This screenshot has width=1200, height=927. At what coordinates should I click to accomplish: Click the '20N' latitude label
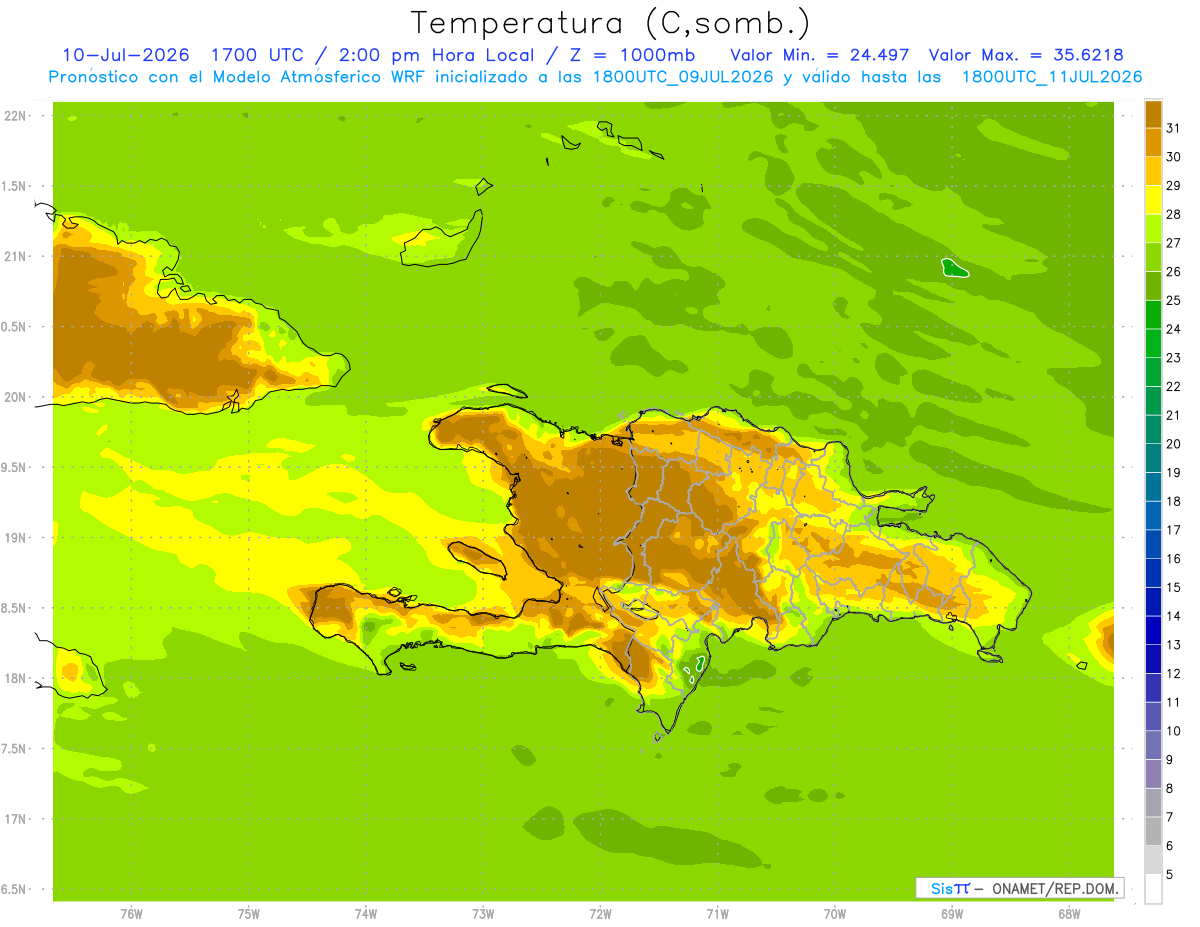pyautogui.click(x=16, y=397)
